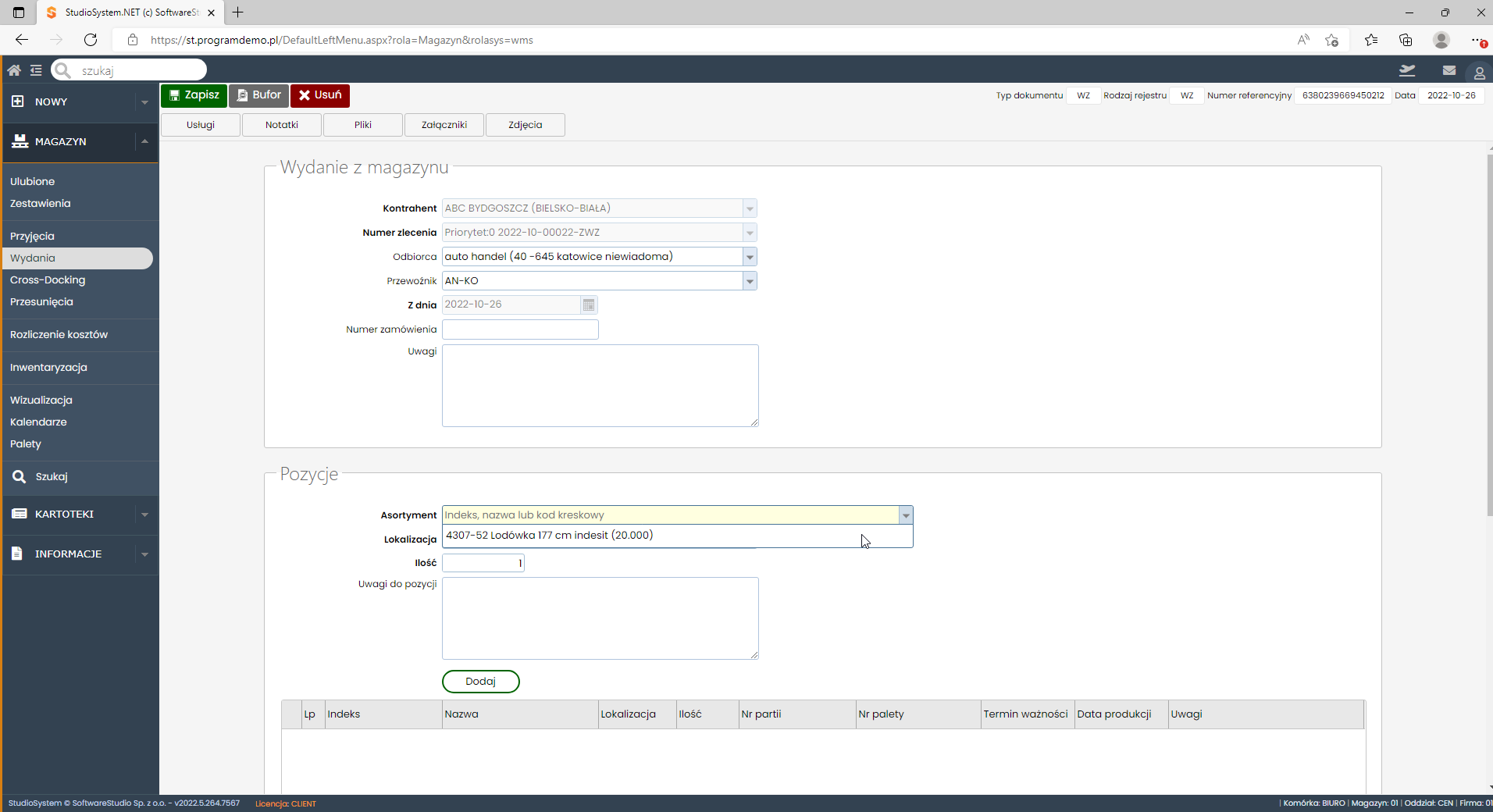
Task: Toggle the left menu list icon
Action: [x=36, y=70]
